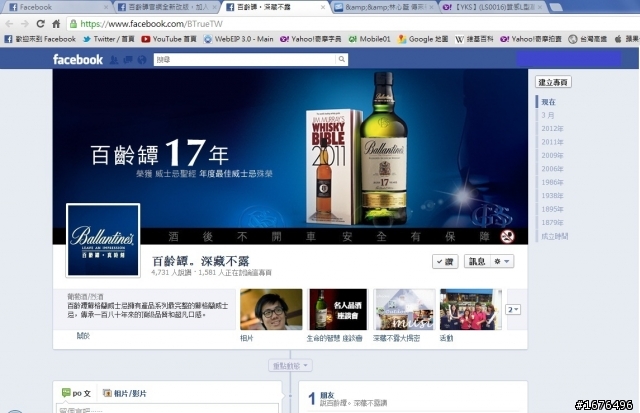
Task: Open notifications globe icon in Facebook bar
Action: [x=142, y=60]
